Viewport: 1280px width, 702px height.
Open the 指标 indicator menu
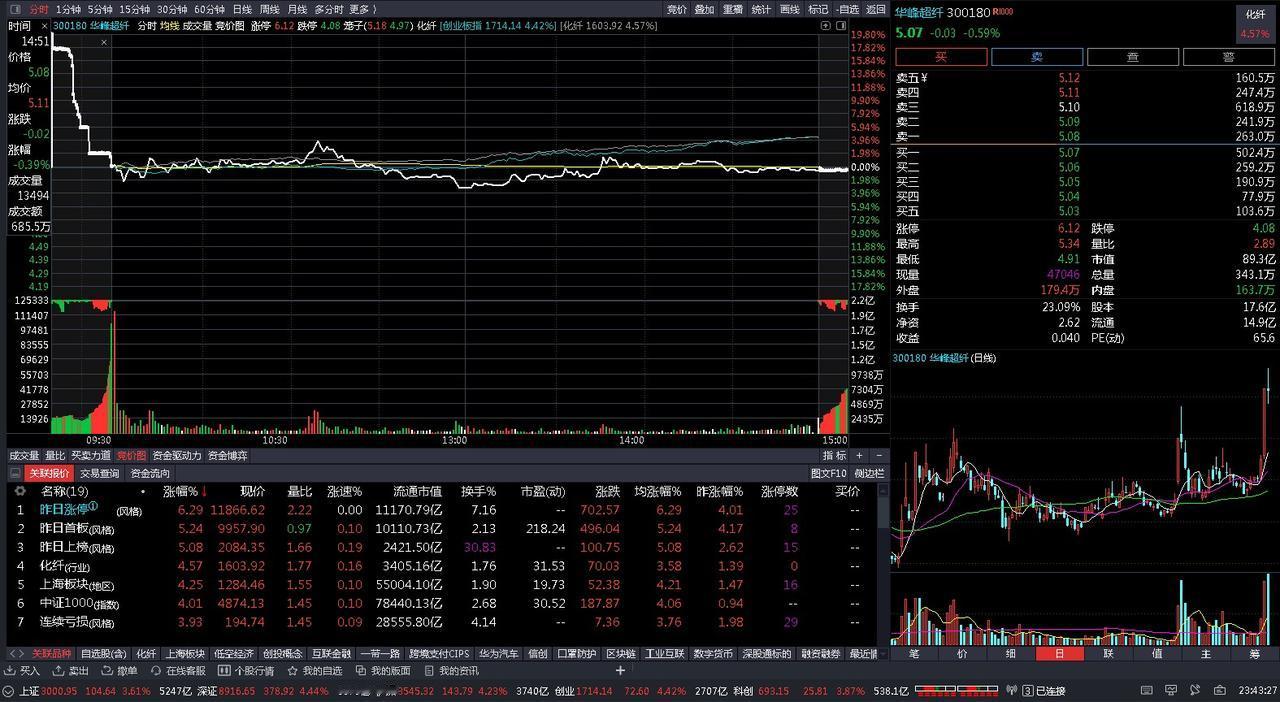click(x=834, y=456)
